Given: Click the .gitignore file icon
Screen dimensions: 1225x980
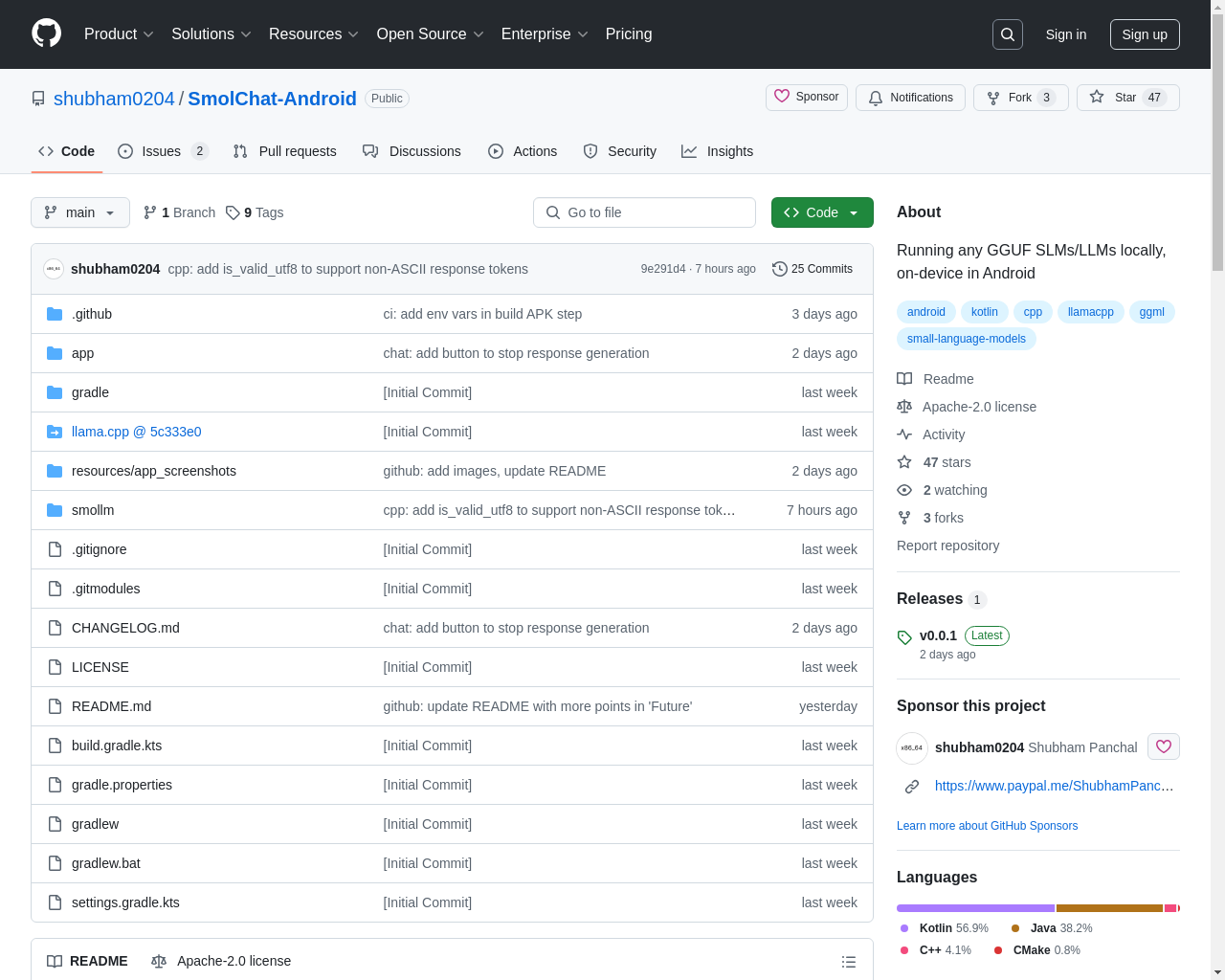Looking at the screenshot, I should click(55, 549).
